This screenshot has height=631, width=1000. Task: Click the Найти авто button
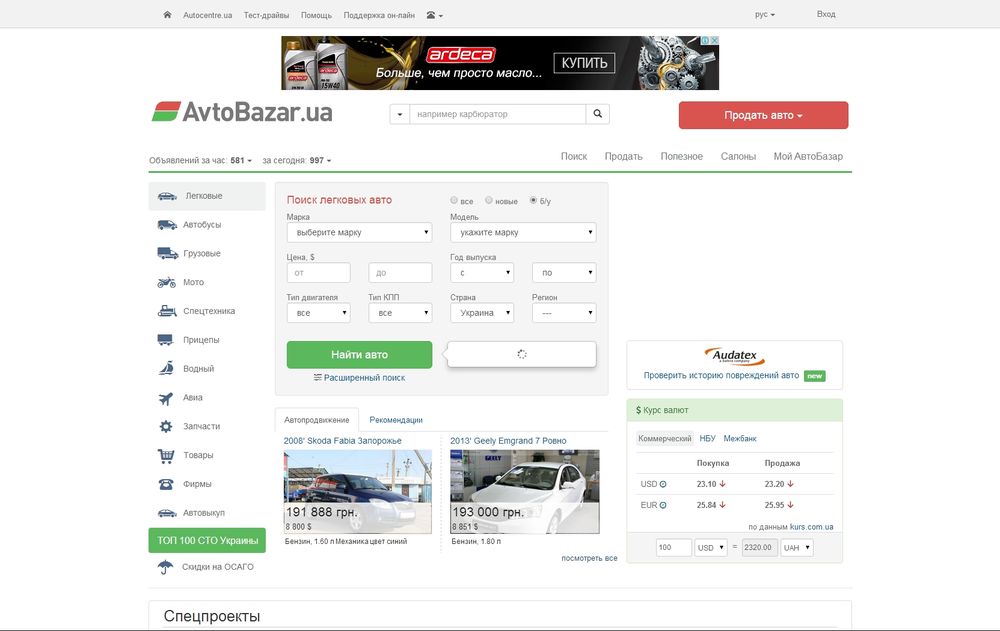359,355
